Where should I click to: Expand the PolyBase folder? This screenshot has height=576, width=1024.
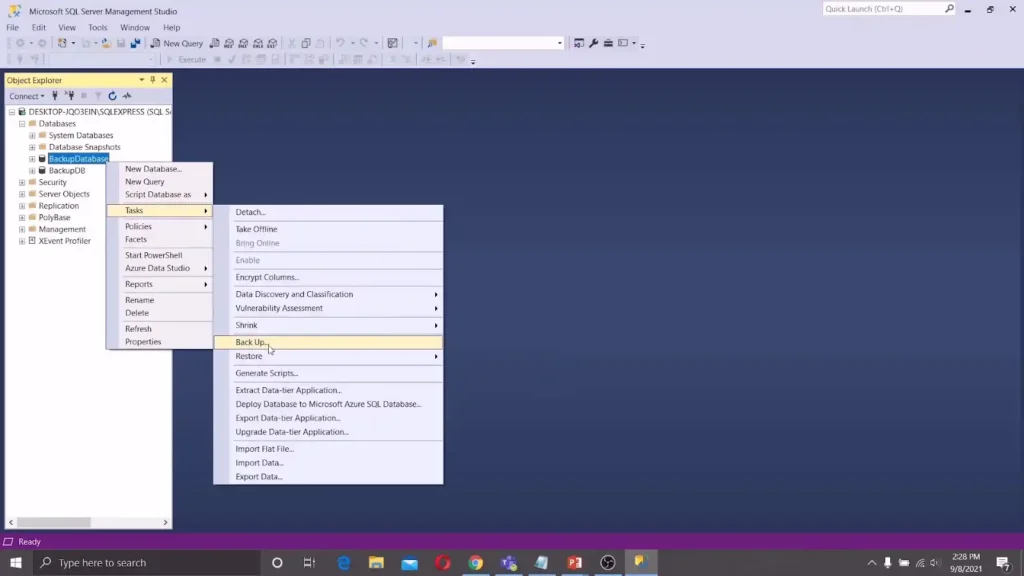[22, 217]
